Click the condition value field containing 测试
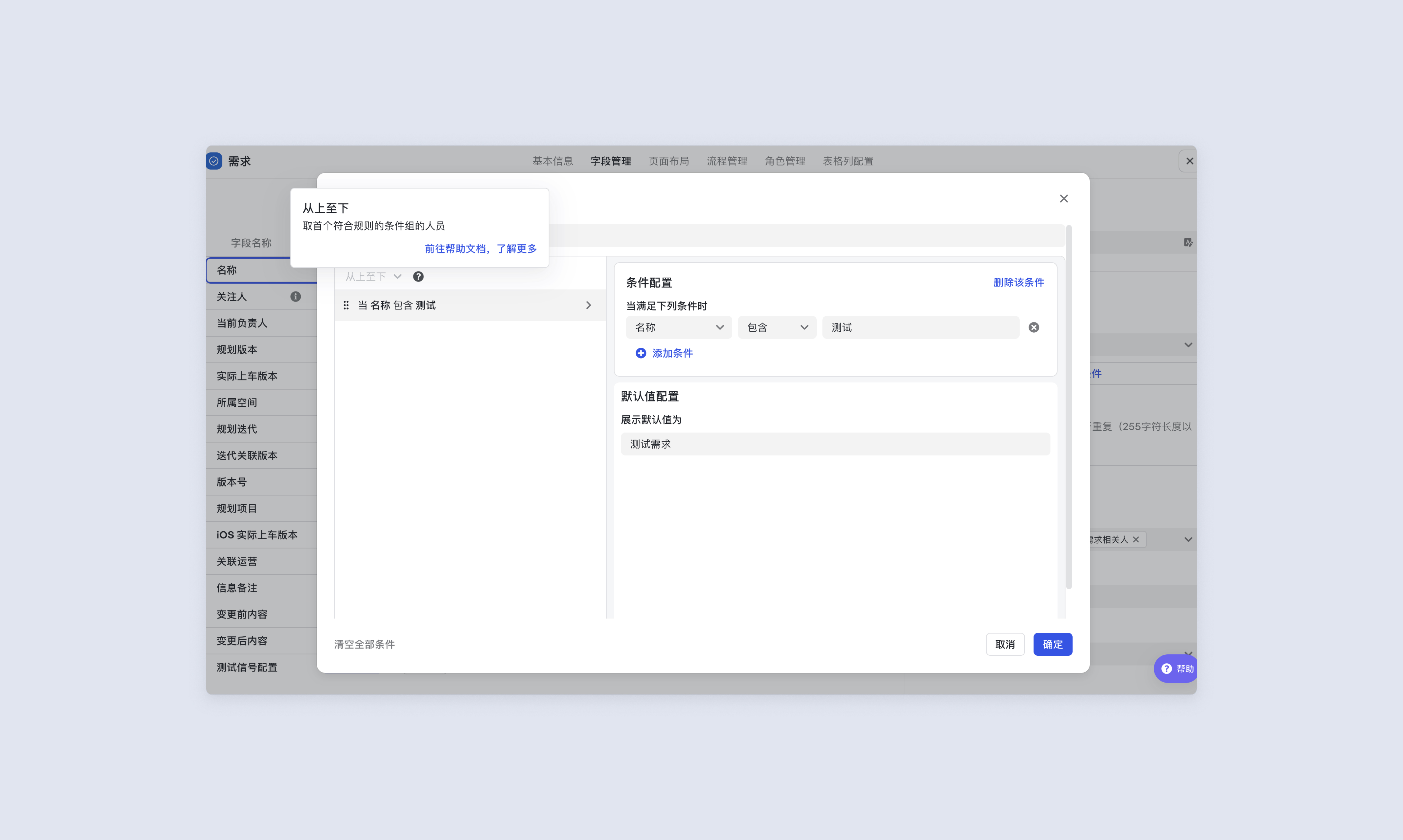The height and width of the screenshot is (840, 1403). pos(921,327)
